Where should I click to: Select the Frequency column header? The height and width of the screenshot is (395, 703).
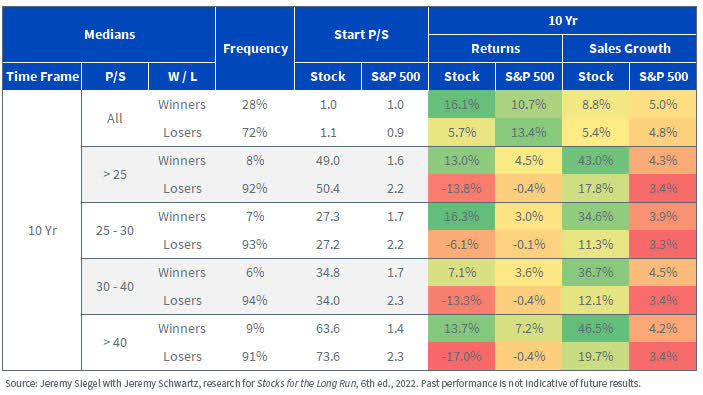click(x=255, y=48)
